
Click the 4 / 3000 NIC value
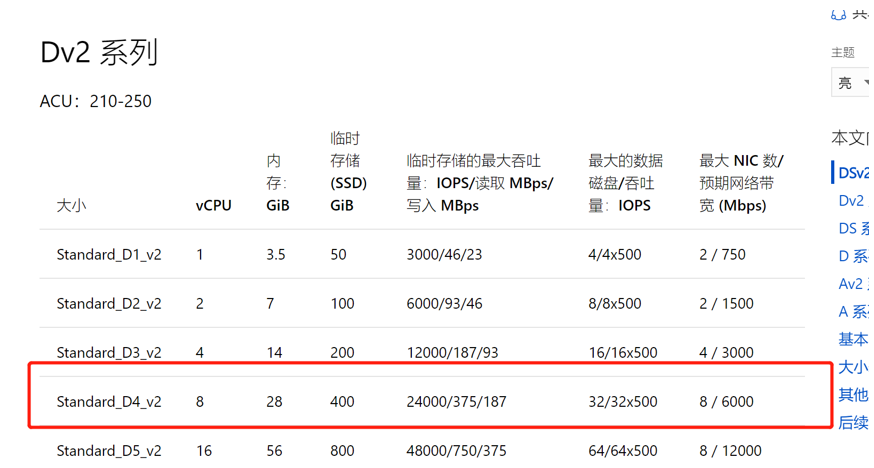[726, 353]
